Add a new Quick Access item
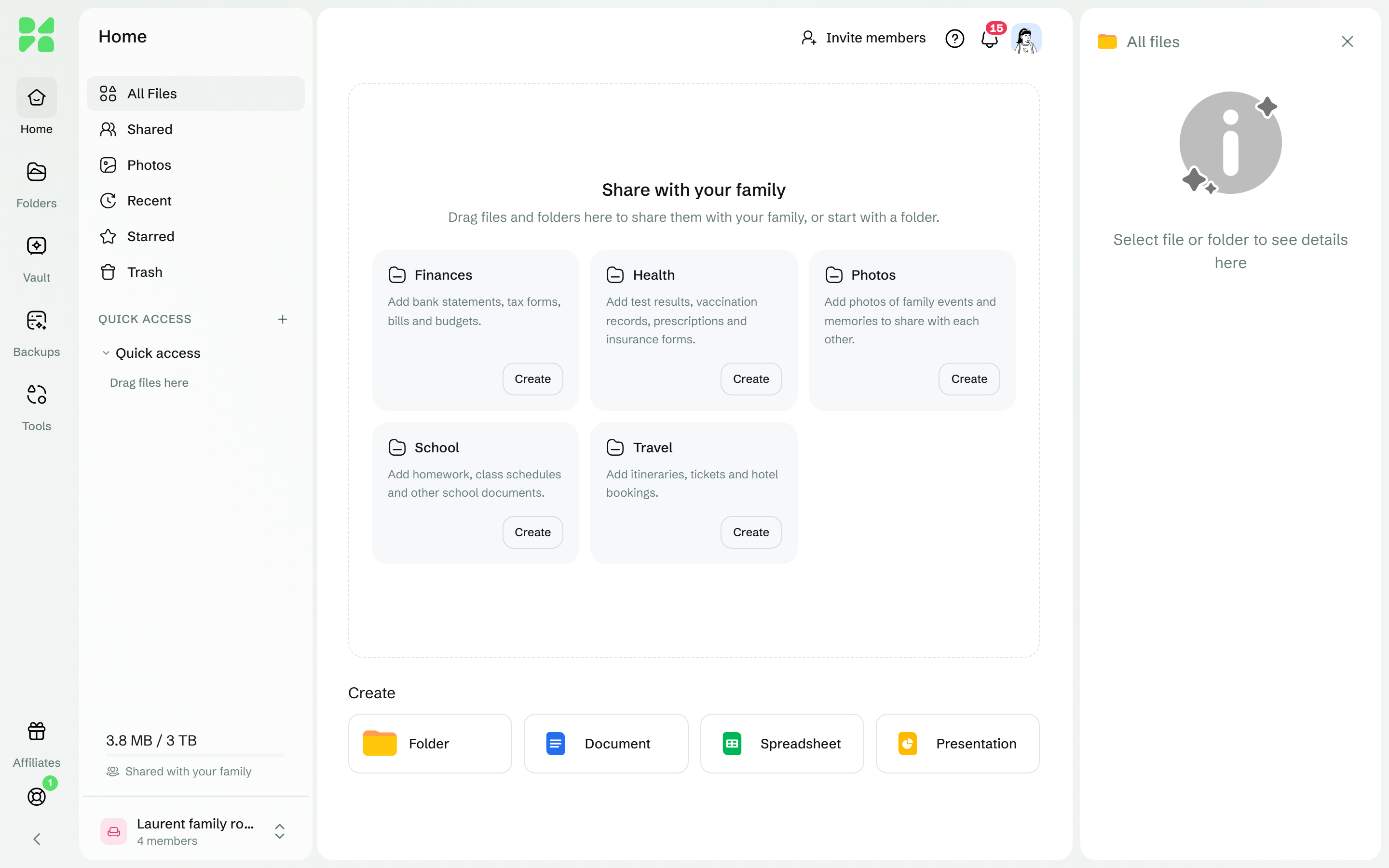1389x868 pixels. point(283,319)
